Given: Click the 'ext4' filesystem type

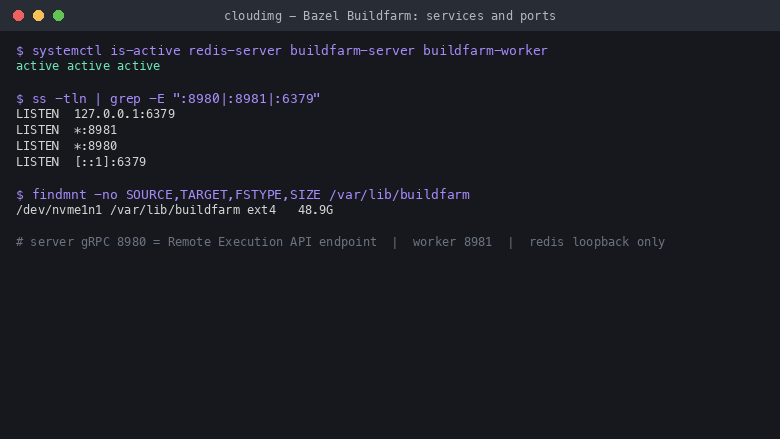Looking at the screenshot, I should [x=262, y=210].
